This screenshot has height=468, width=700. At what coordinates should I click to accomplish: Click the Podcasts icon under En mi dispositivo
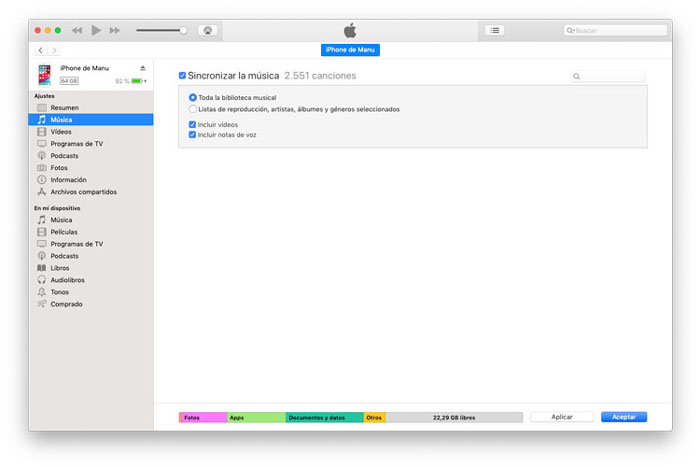[x=42, y=256]
